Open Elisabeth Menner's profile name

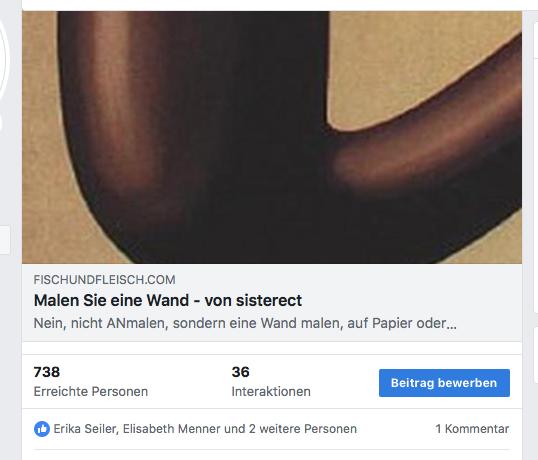coord(172,429)
